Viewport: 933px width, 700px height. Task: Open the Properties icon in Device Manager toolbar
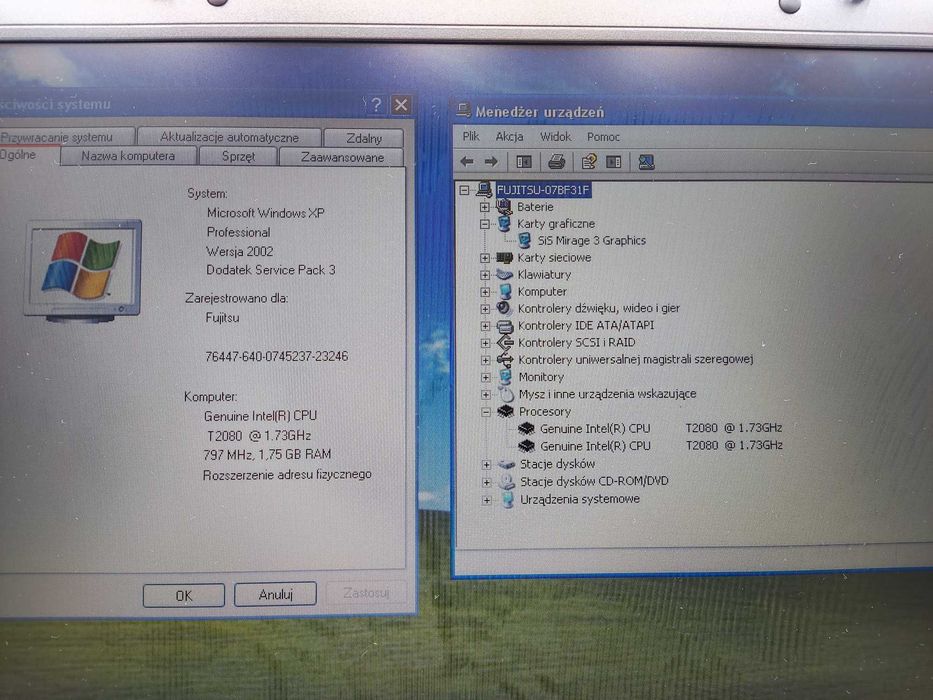(588, 161)
